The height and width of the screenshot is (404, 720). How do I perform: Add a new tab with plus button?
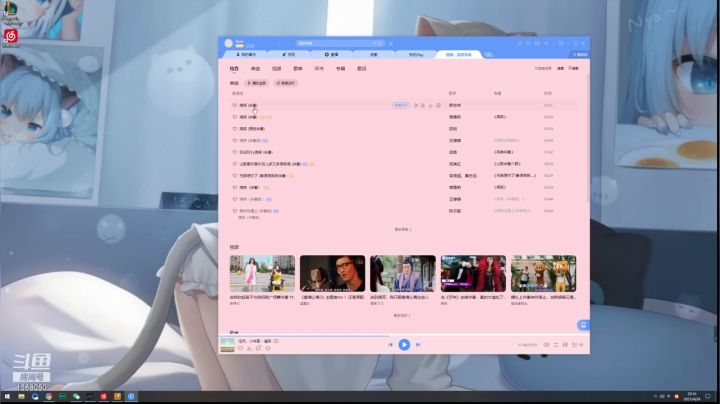pos(488,55)
